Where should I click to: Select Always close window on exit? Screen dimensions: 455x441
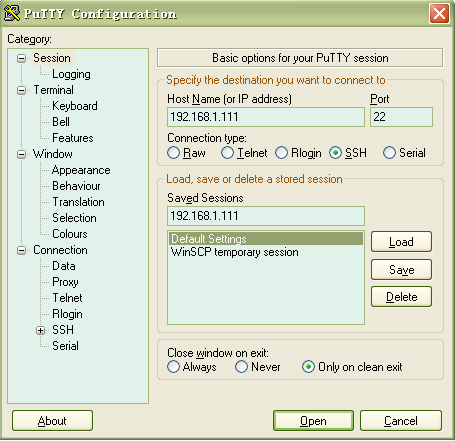click(x=173, y=367)
